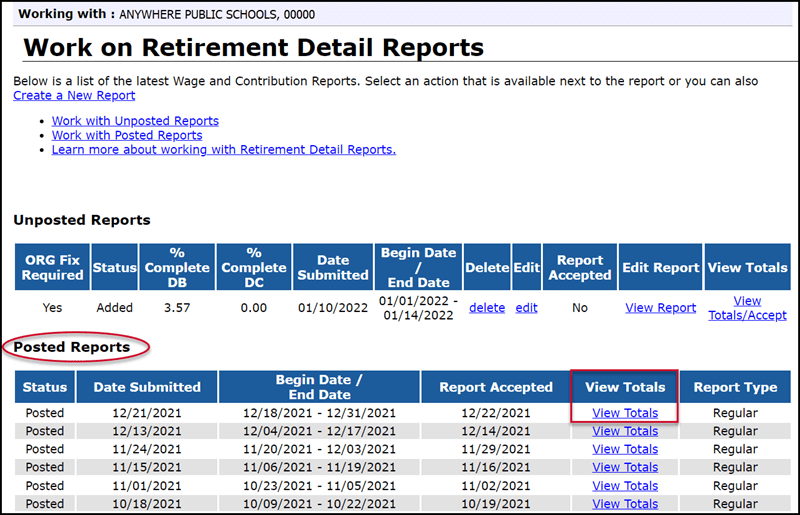The image size is (800, 515).
Task: Click the Edit Report column header
Action: [x=660, y=268]
